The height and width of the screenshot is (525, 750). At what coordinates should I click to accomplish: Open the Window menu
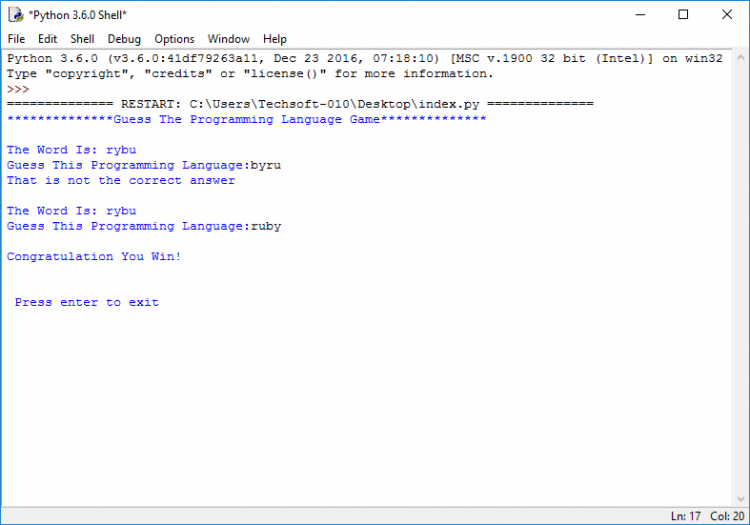pos(229,39)
